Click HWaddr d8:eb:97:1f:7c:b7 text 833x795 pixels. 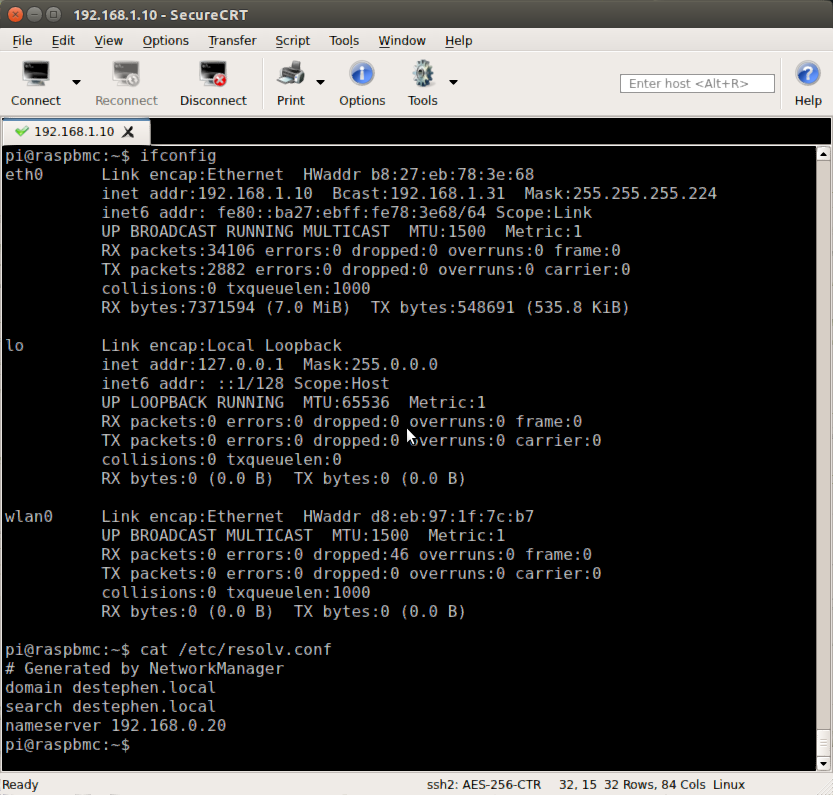[418, 517]
